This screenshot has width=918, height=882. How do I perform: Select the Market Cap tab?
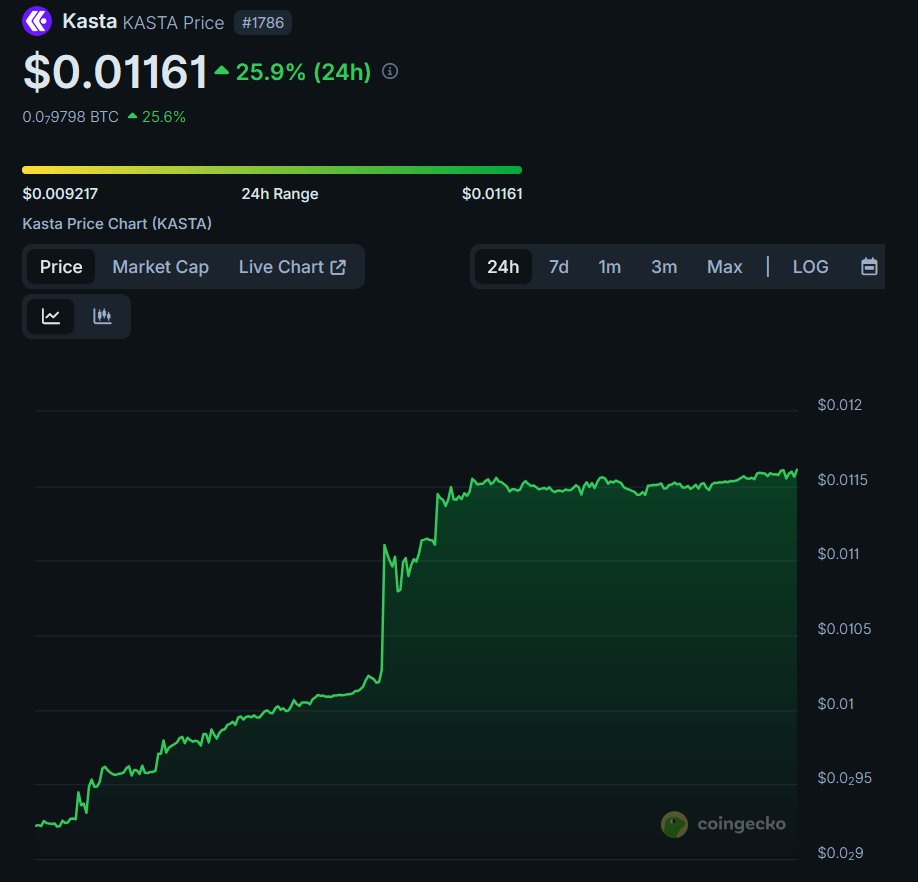pyautogui.click(x=160, y=267)
